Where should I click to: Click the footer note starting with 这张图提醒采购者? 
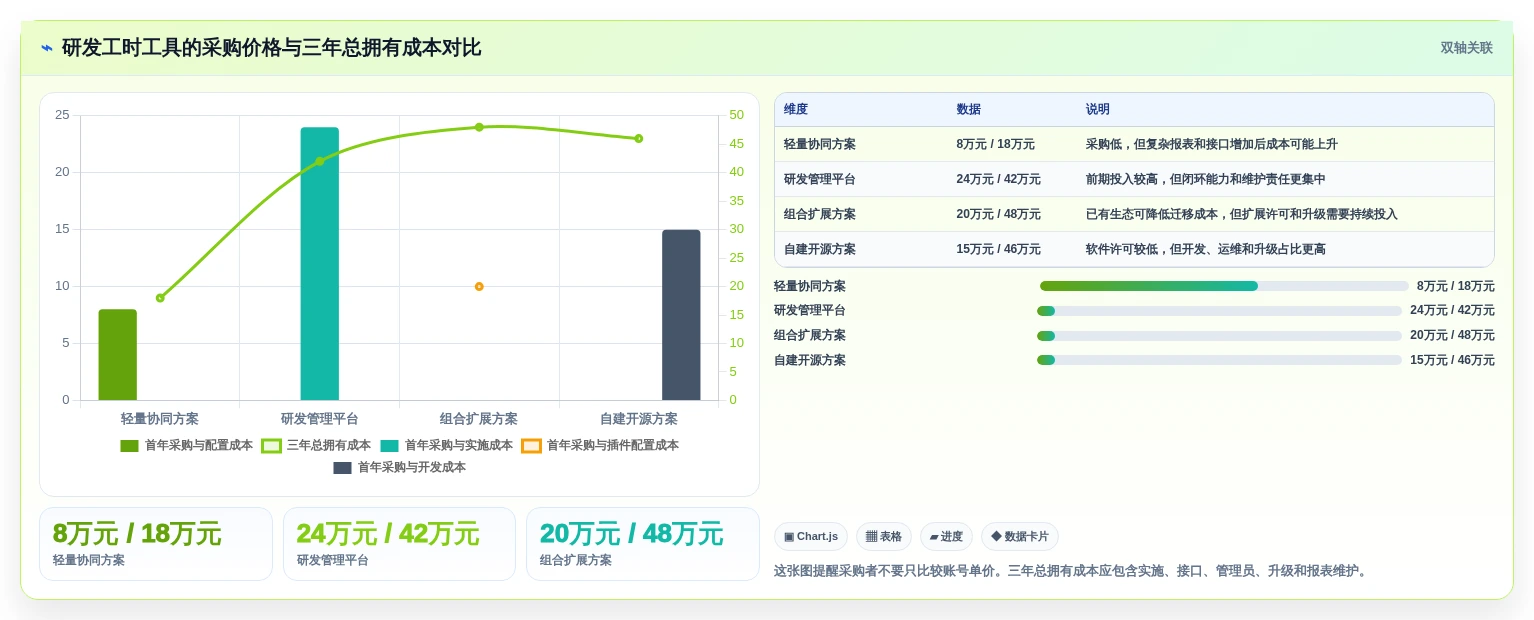tap(1071, 571)
